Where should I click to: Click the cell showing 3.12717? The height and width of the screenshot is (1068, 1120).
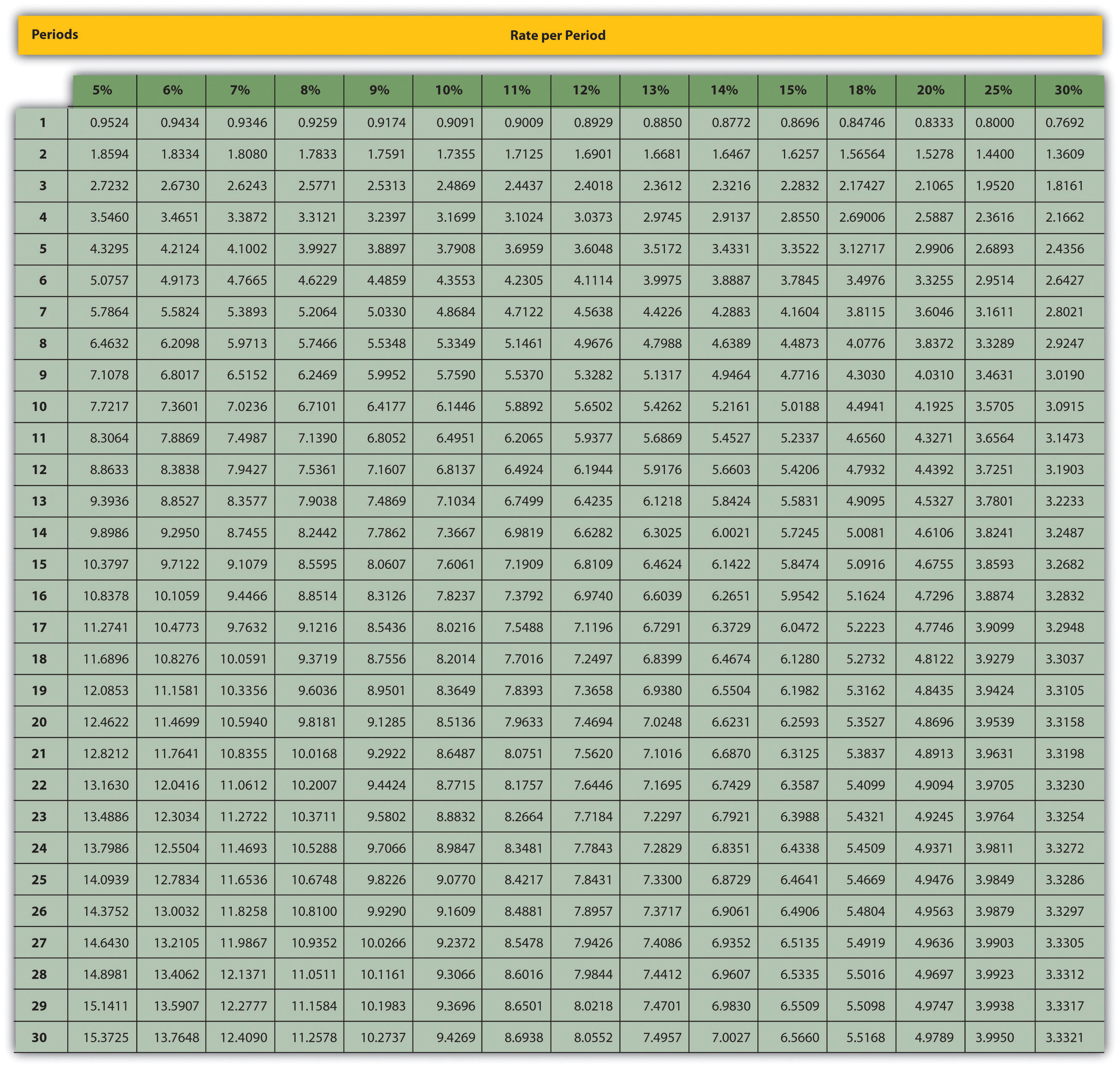click(x=862, y=249)
